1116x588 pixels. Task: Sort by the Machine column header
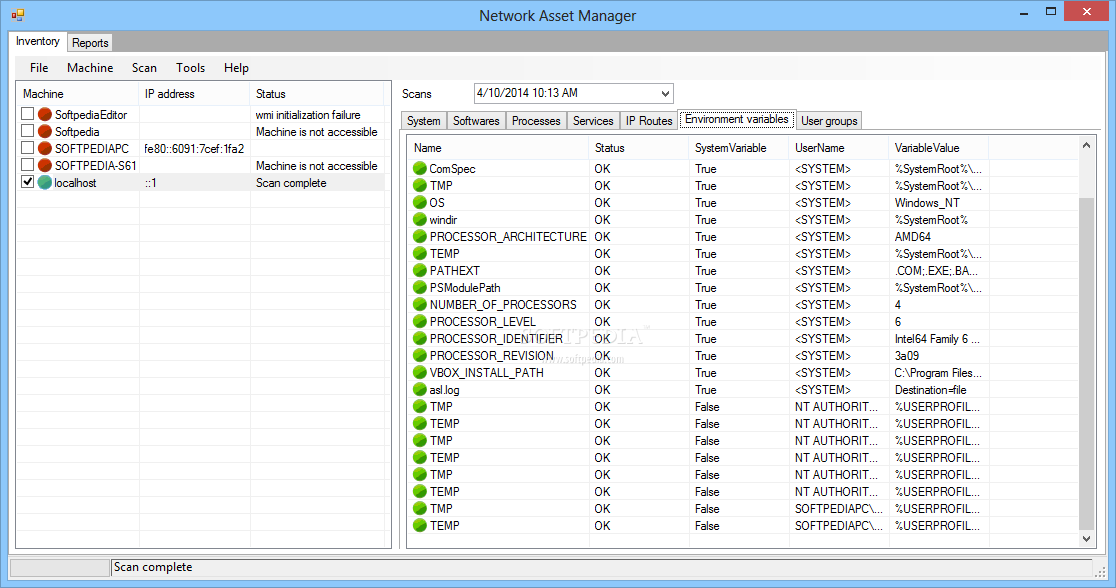click(x=78, y=94)
